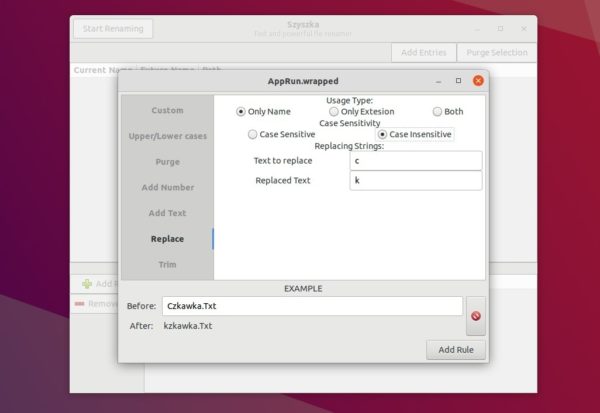Image resolution: width=600 pixels, height=413 pixels.
Task: Close the Szyszka main window
Action: pos(524,29)
